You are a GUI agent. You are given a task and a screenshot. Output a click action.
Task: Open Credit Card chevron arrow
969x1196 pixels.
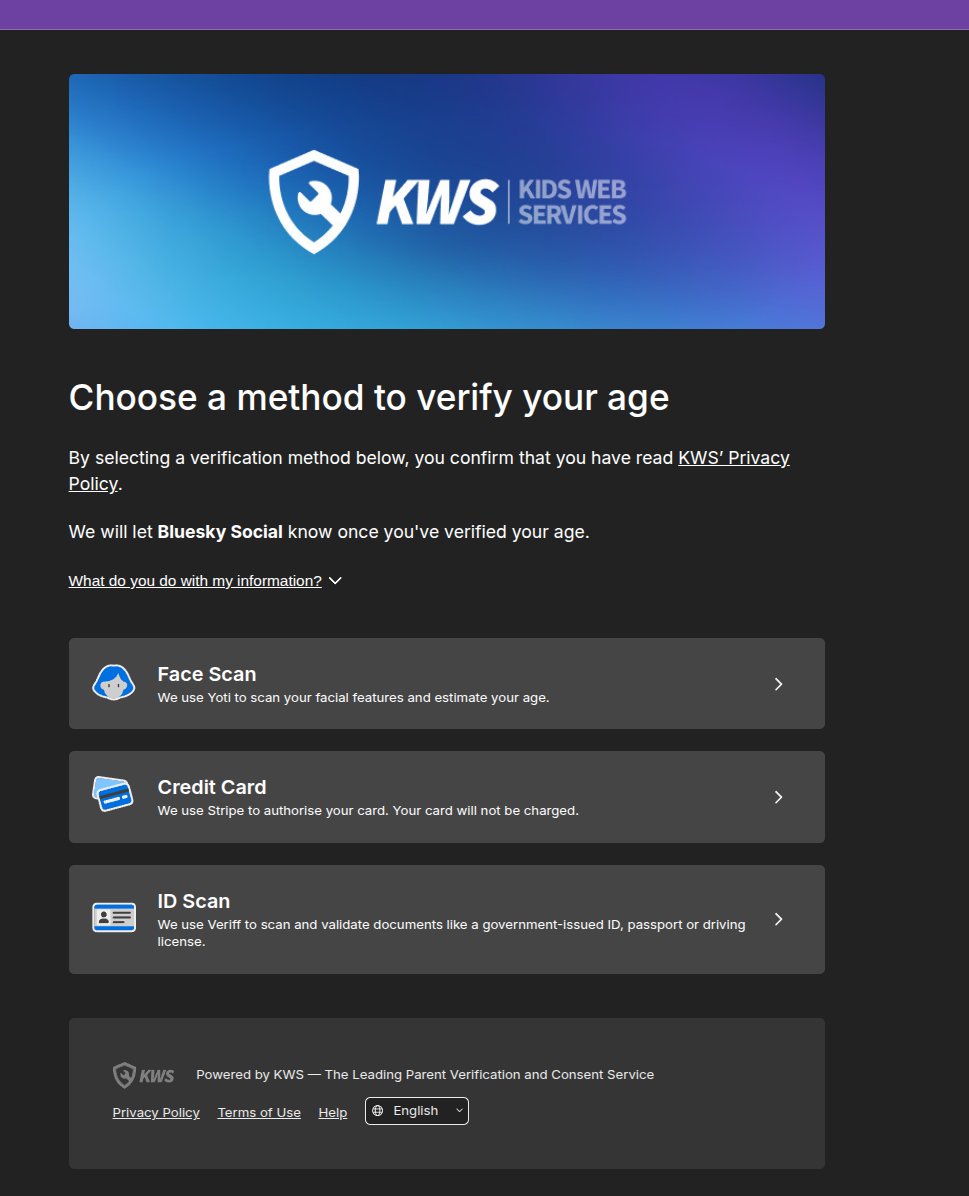[778, 797]
